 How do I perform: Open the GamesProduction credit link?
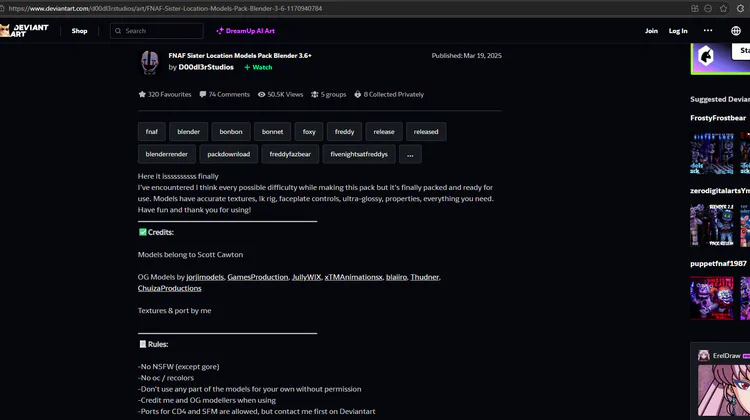pyautogui.click(x=258, y=277)
